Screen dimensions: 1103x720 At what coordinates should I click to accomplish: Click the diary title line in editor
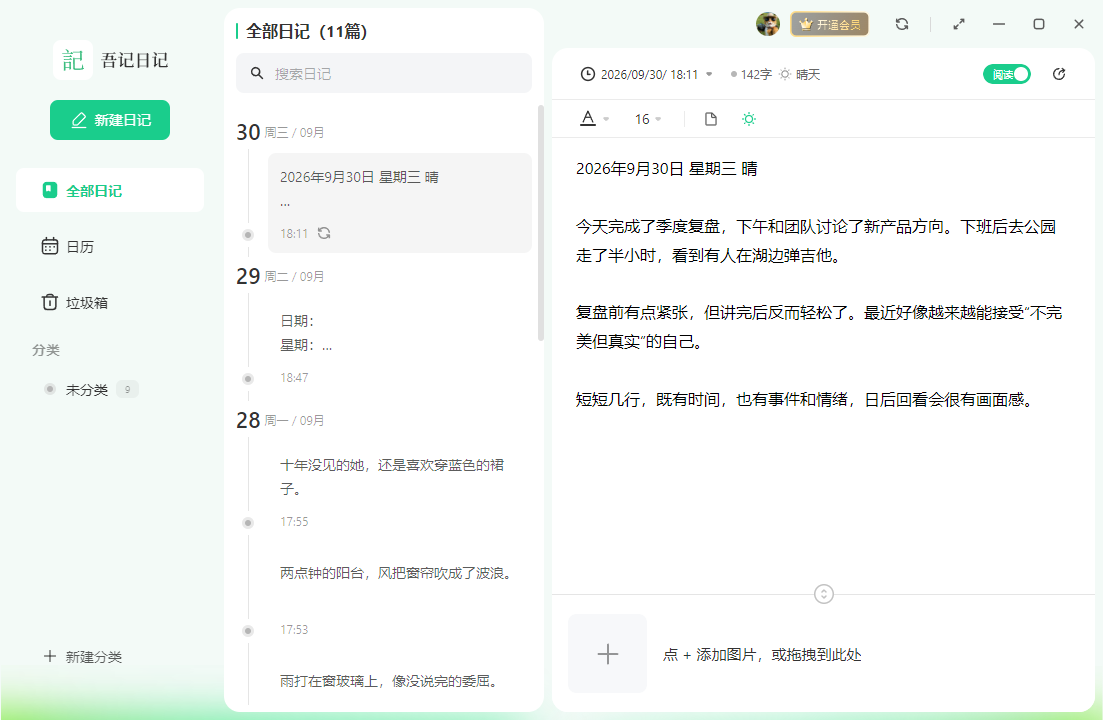click(666, 169)
